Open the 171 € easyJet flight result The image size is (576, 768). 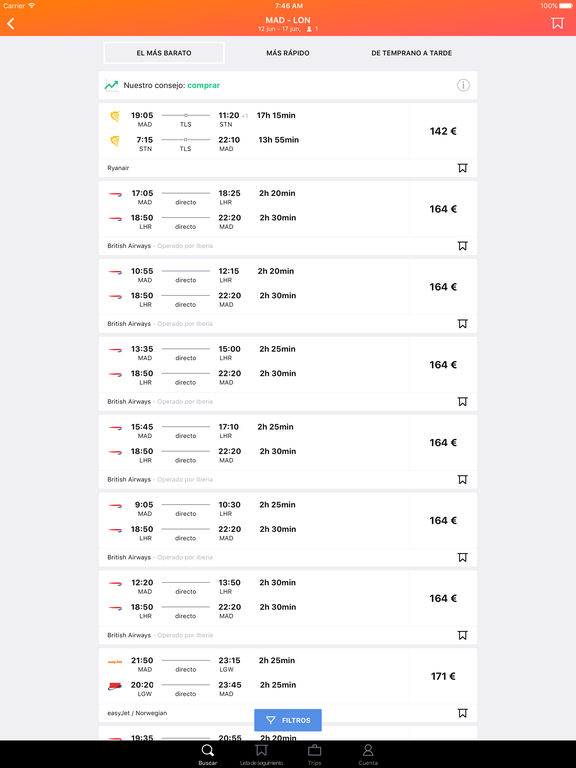tap(288, 685)
